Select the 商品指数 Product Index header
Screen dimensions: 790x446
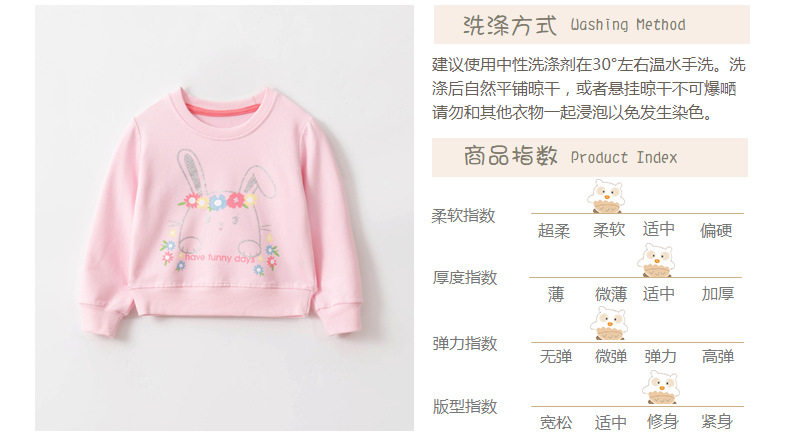(x=589, y=157)
